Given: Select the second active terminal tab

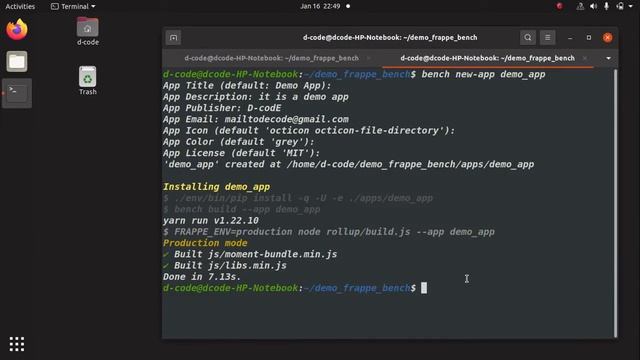Looking at the screenshot, I should (487, 58).
